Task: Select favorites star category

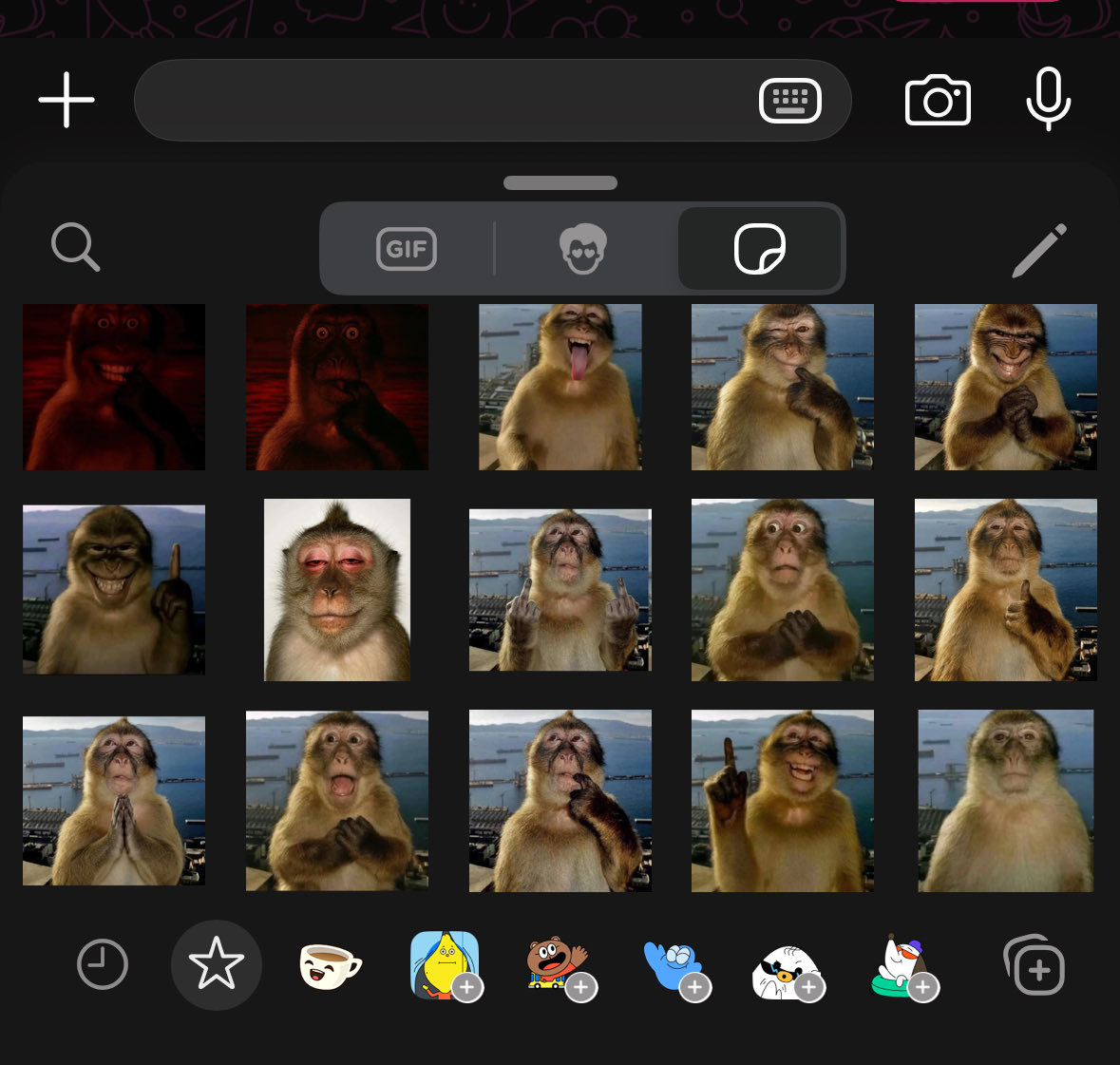Action: 217,964
